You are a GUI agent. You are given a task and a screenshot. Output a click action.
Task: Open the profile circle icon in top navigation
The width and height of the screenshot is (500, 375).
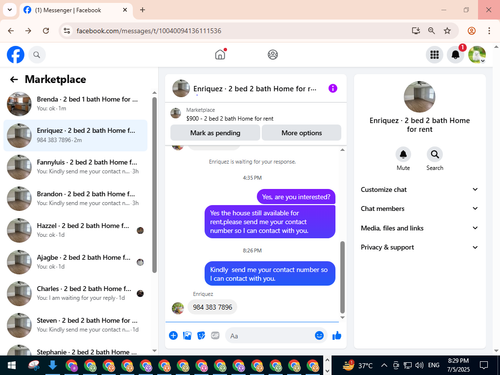[x=273, y=55]
